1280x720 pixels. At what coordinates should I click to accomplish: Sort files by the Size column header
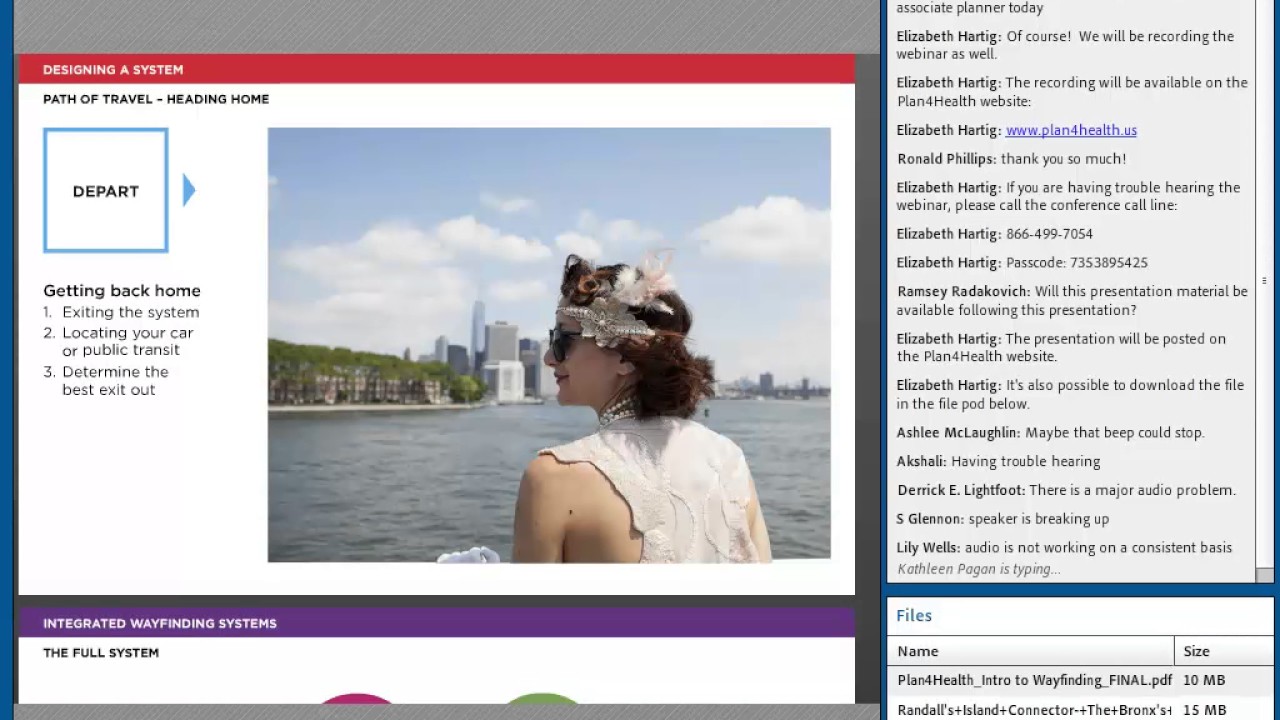[1224, 651]
